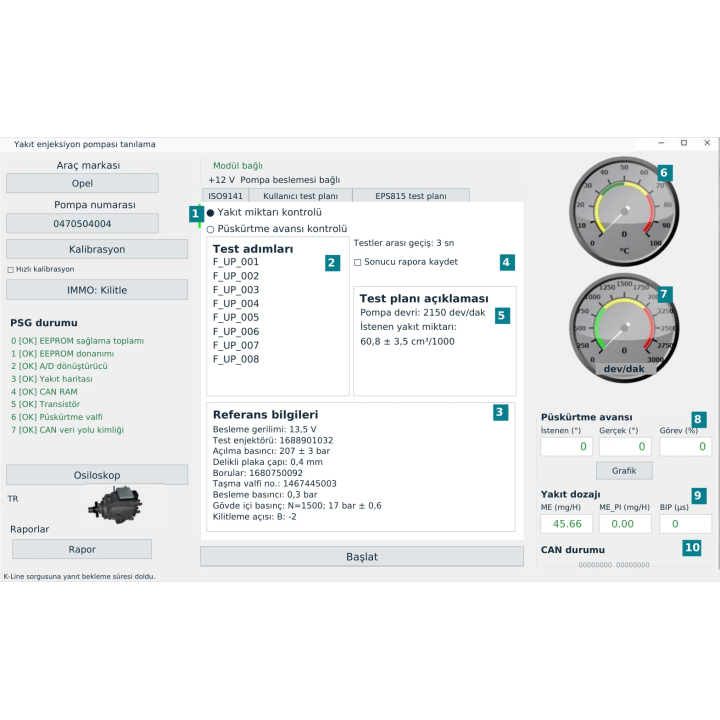Click status line Püskürtme valfi
Screen dimensions: 720x720
56,417
